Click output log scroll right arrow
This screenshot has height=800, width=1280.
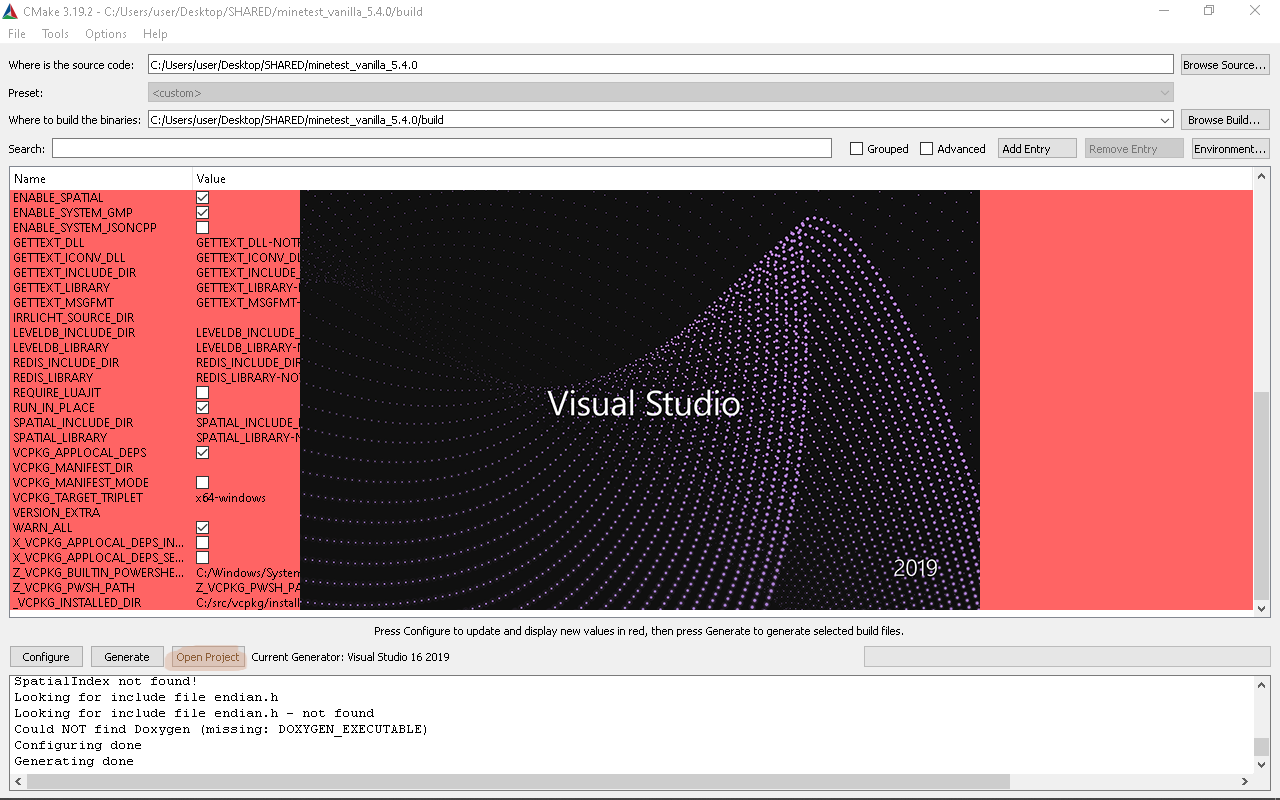click(1246, 781)
